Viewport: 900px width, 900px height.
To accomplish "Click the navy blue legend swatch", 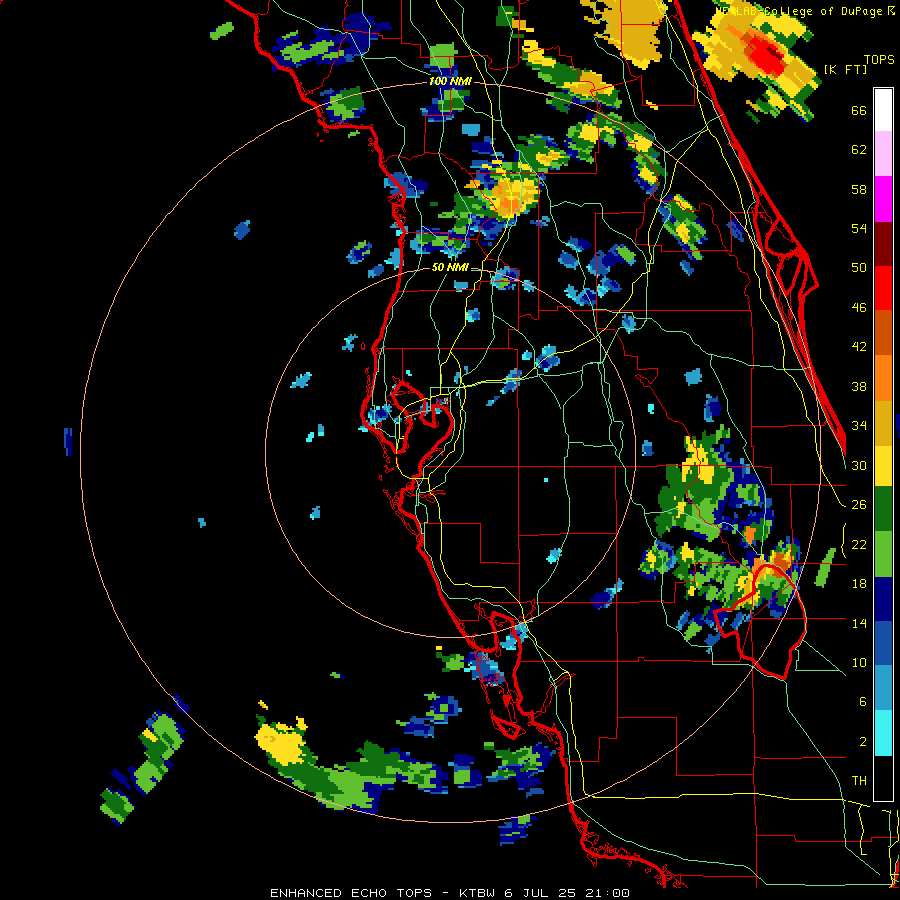I will [883, 599].
